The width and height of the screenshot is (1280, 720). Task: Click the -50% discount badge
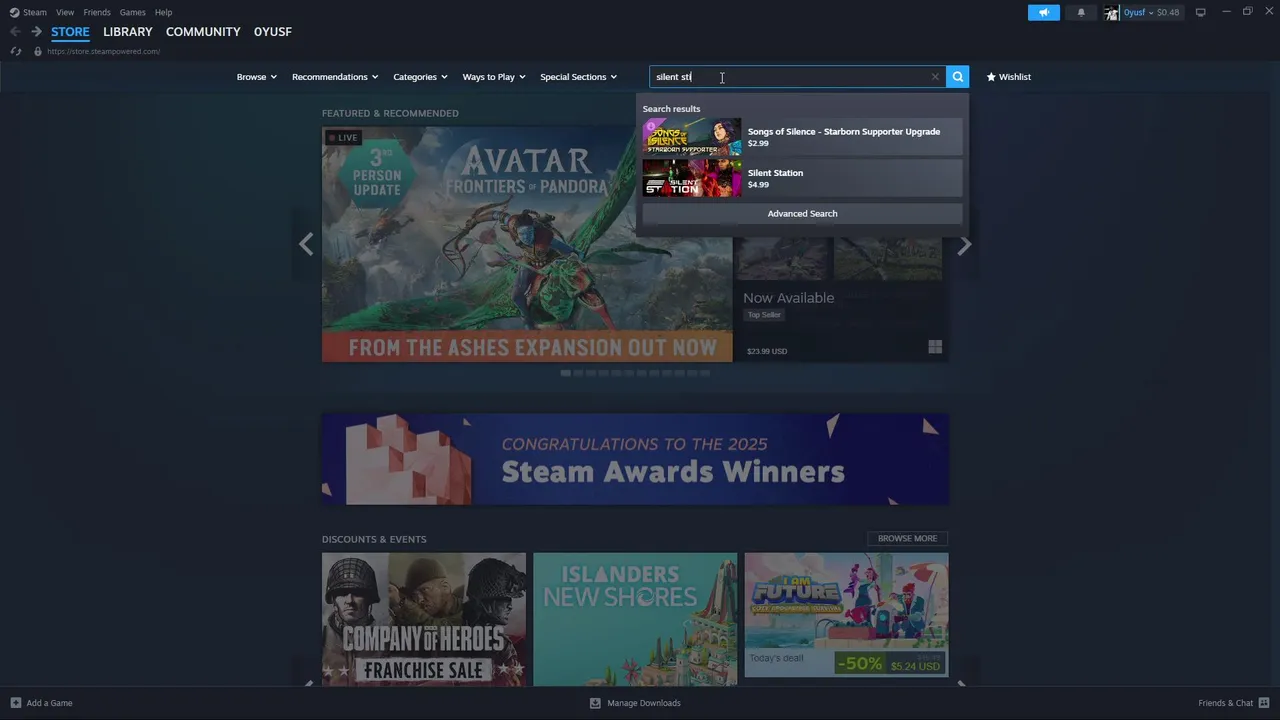click(x=861, y=664)
